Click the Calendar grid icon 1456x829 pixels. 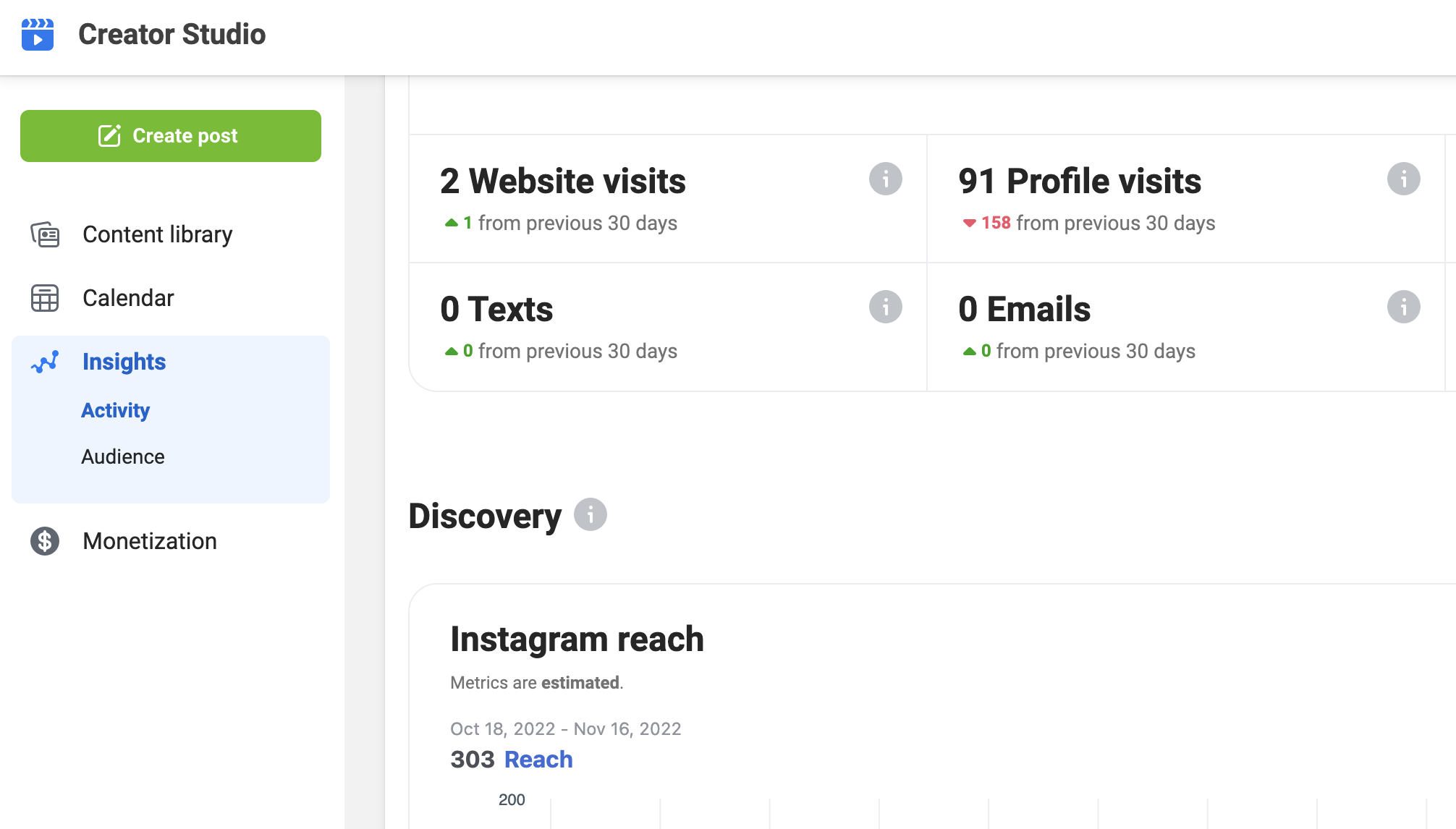click(45, 298)
